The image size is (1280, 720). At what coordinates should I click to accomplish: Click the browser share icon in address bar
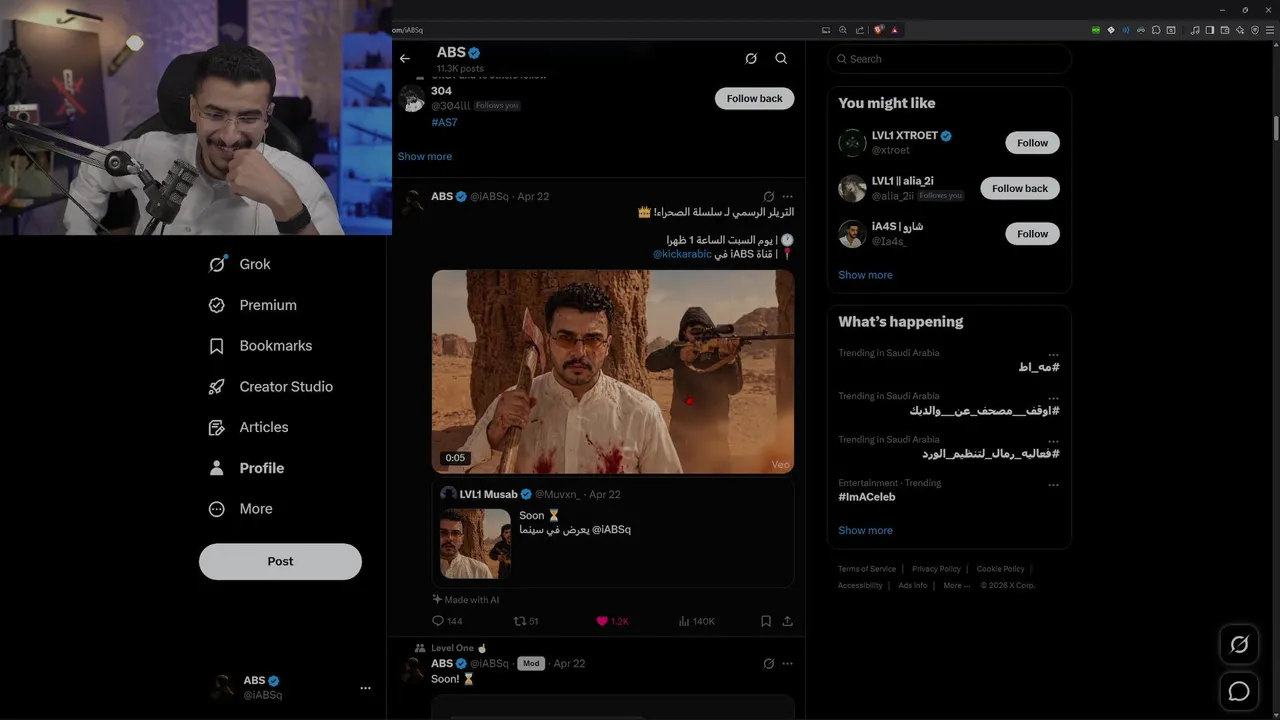pyautogui.click(x=859, y=30)
